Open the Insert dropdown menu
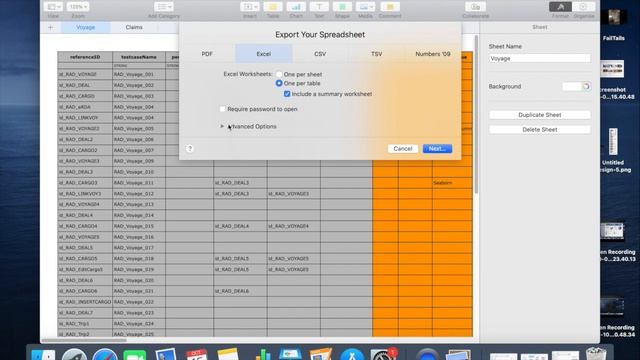Viewport: 640px width, 360px height. point(249,7)
